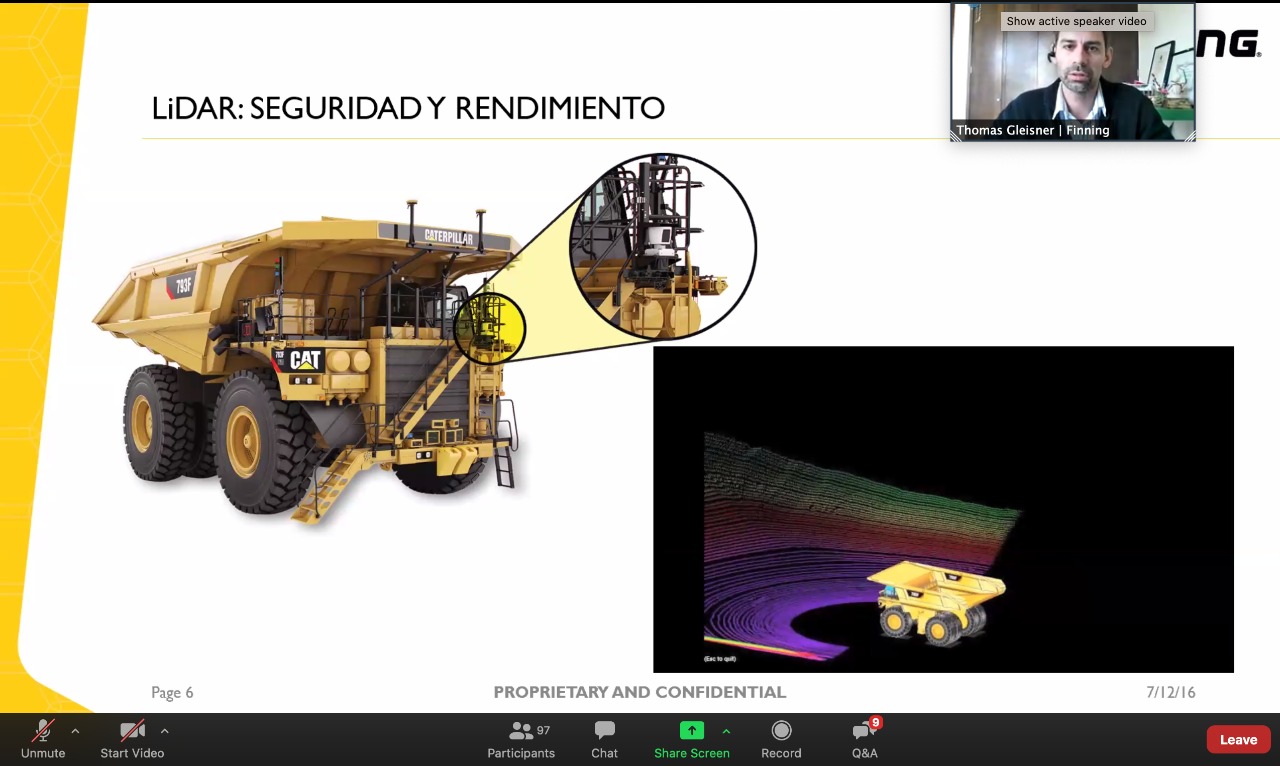Click the slide title LiDAR: SEGURIDAD Y RENDIMIENTO

click(x=408, y=108)
